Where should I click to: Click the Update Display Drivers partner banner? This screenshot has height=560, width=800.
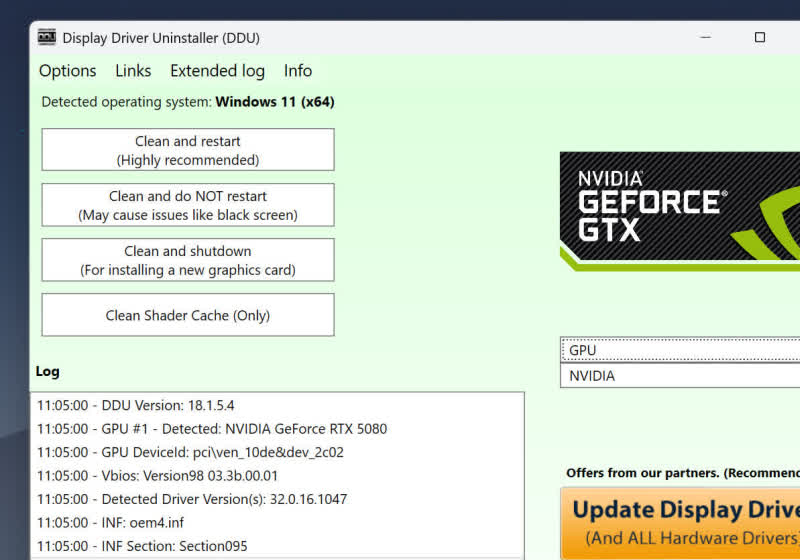click(680, 523)
